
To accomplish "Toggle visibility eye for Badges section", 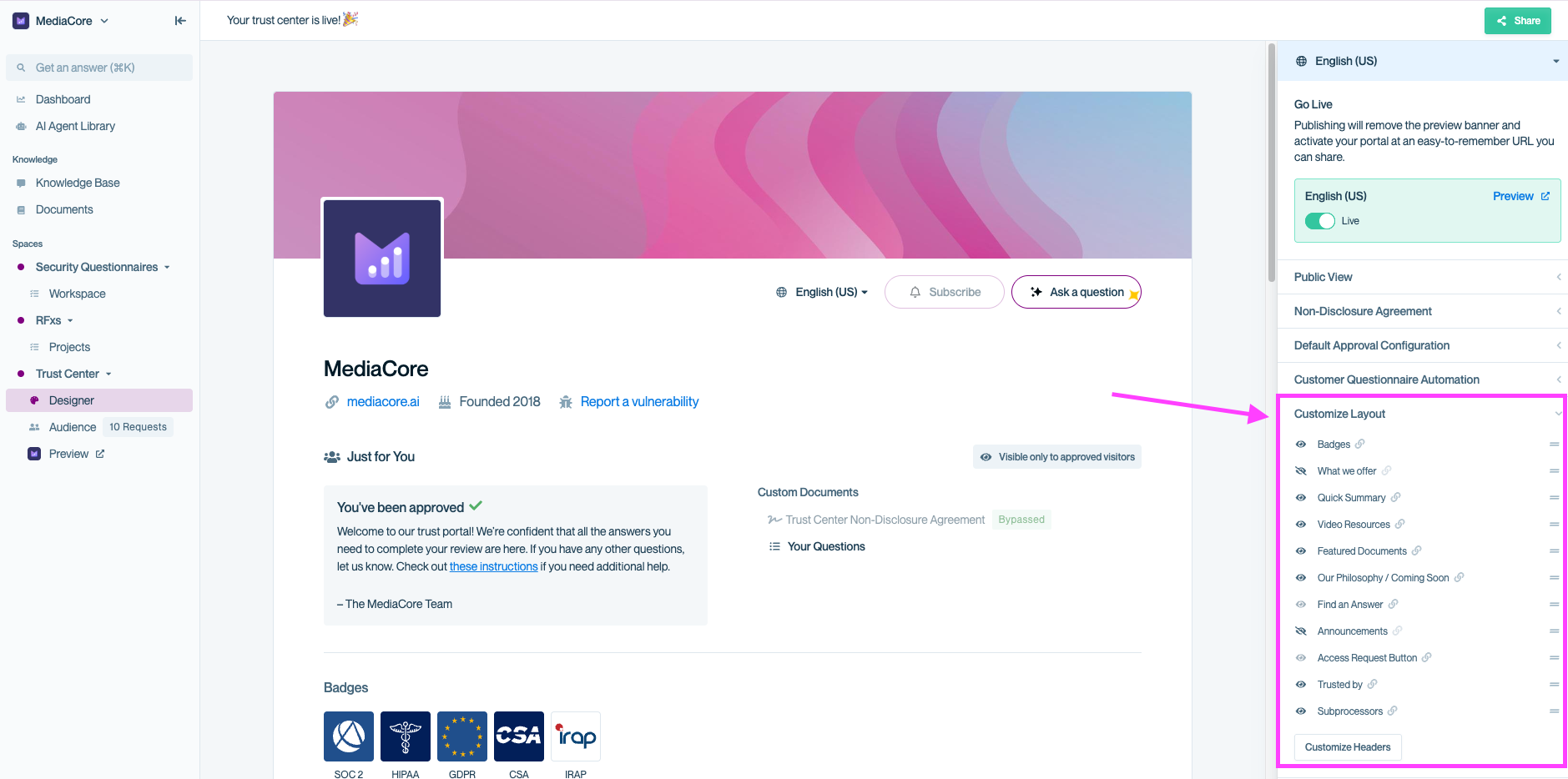I will (x=1300, y=445).
